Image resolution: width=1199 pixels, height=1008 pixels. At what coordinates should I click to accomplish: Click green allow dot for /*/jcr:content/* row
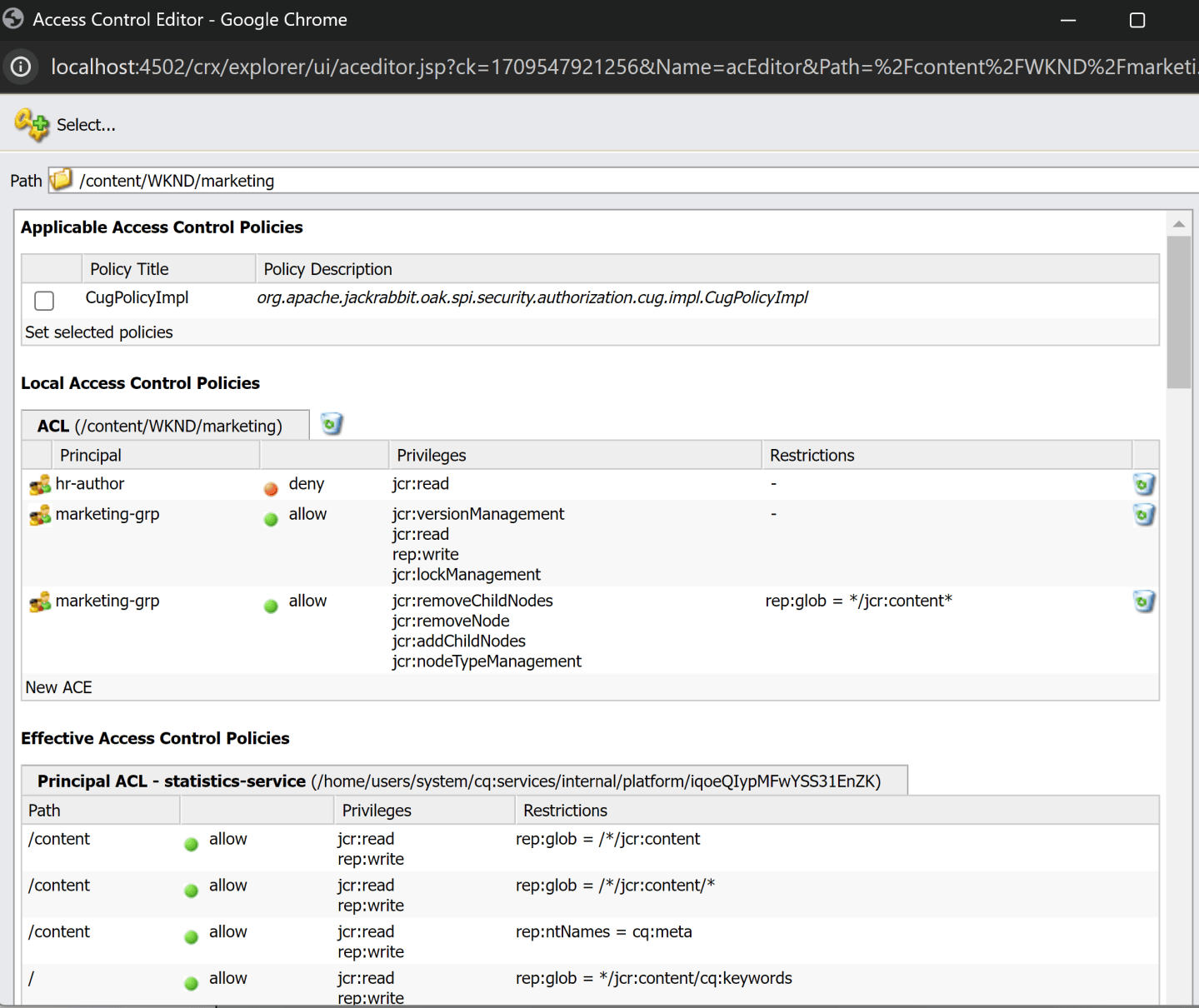click(191, 891)
